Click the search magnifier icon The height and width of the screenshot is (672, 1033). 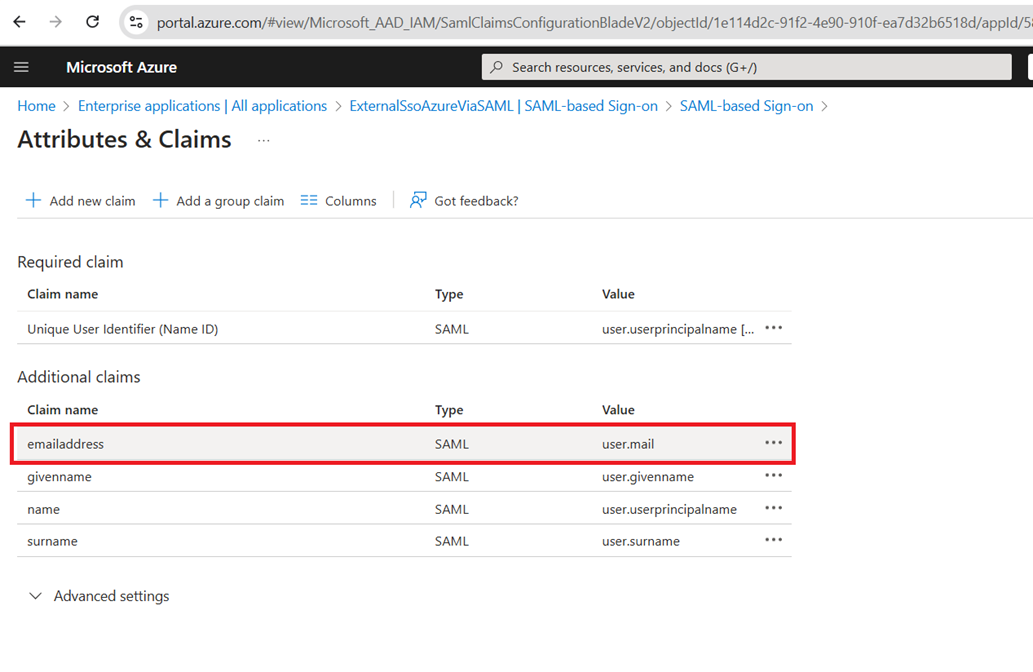497,67
